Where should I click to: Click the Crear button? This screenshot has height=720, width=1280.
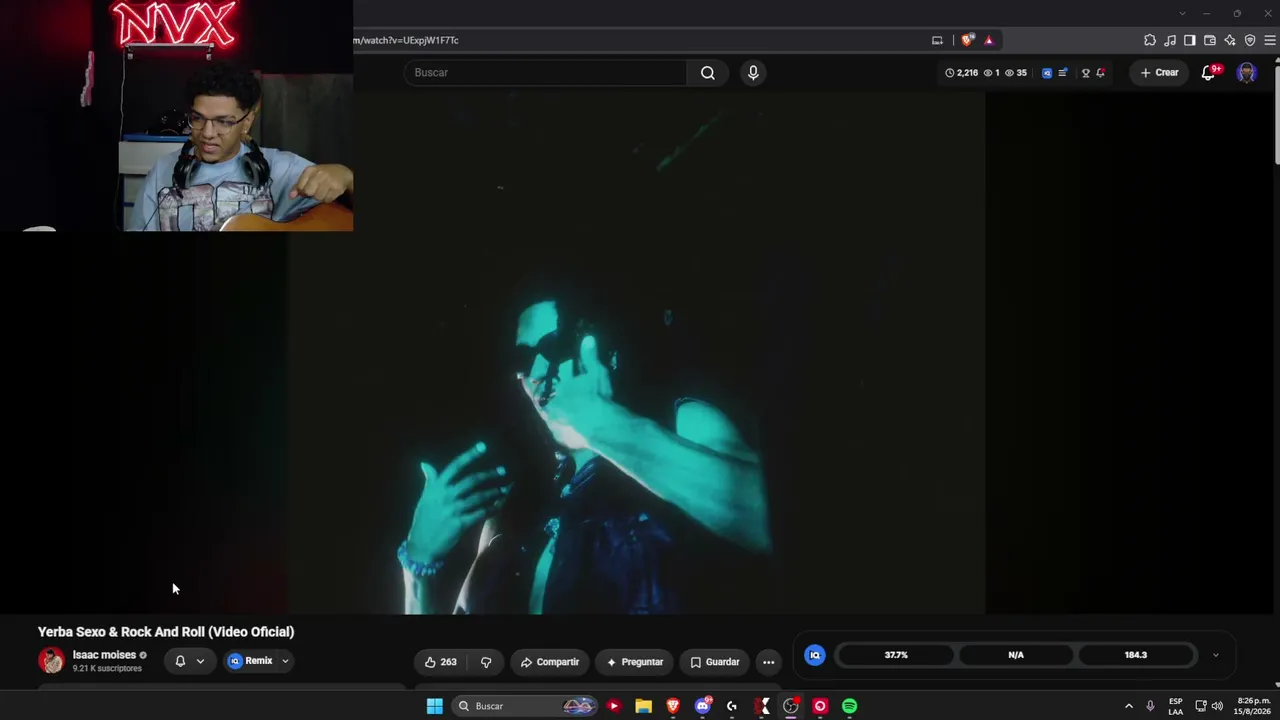pos(1159,72)
